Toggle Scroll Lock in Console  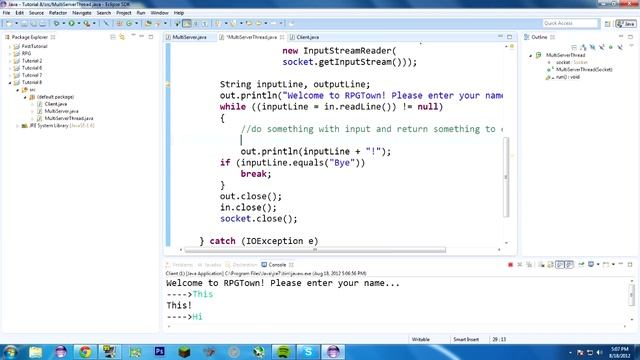(x=550, y=264)
